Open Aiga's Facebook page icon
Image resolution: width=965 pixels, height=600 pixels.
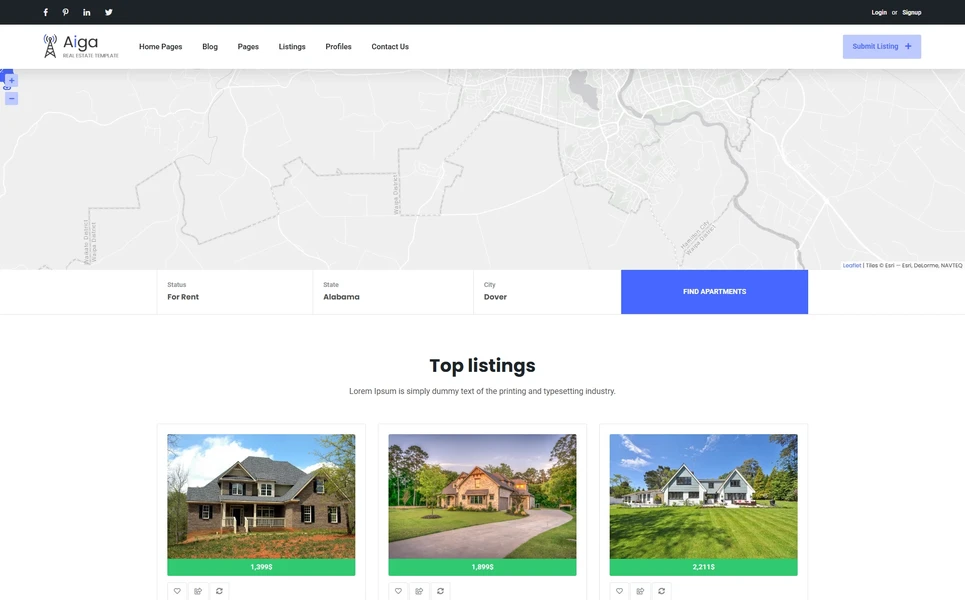tap(44, 12)
